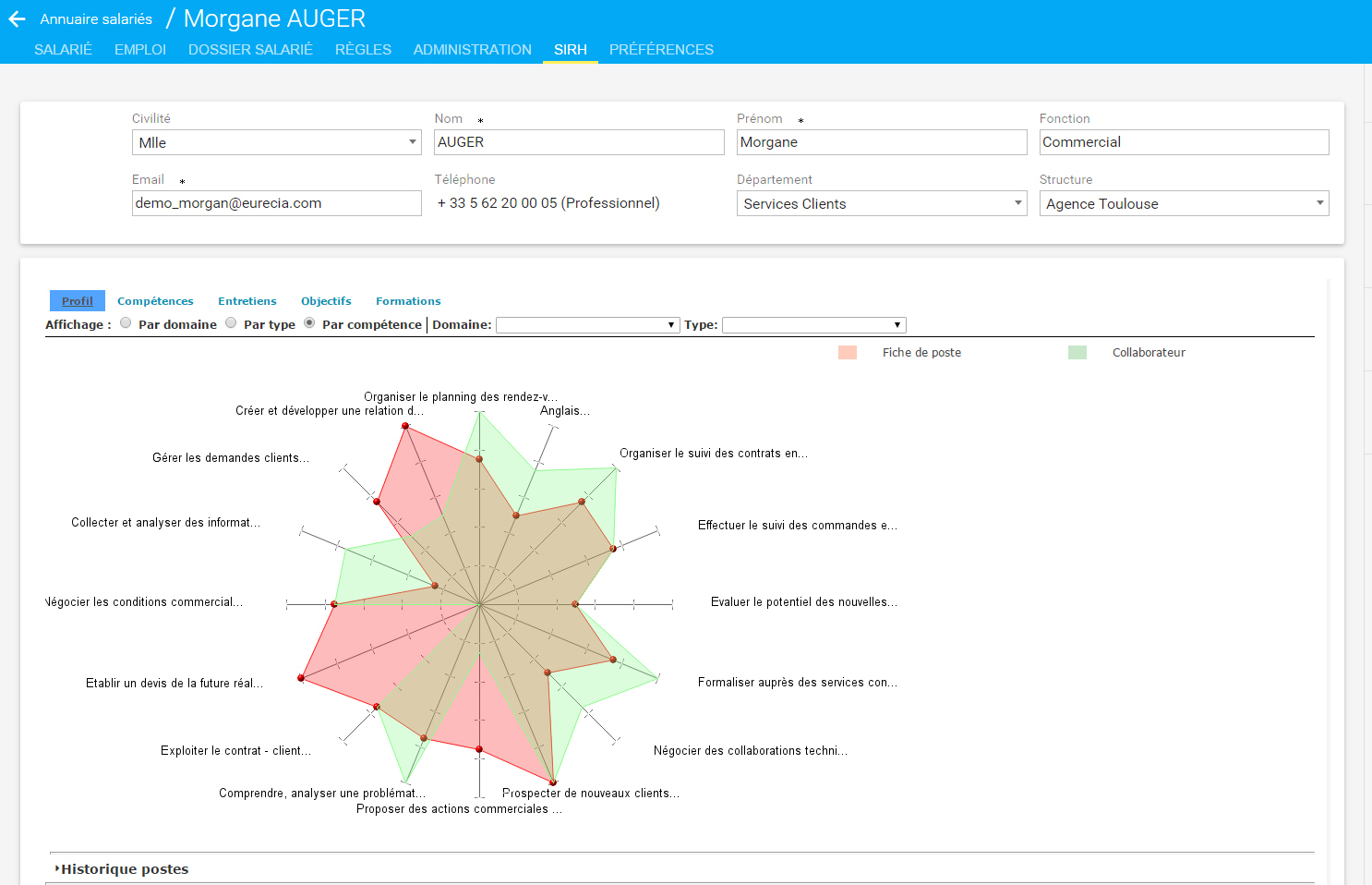1372x885 pixels.
Task: Select the Profil sub-tab
Action: click(x=78, y=301)
